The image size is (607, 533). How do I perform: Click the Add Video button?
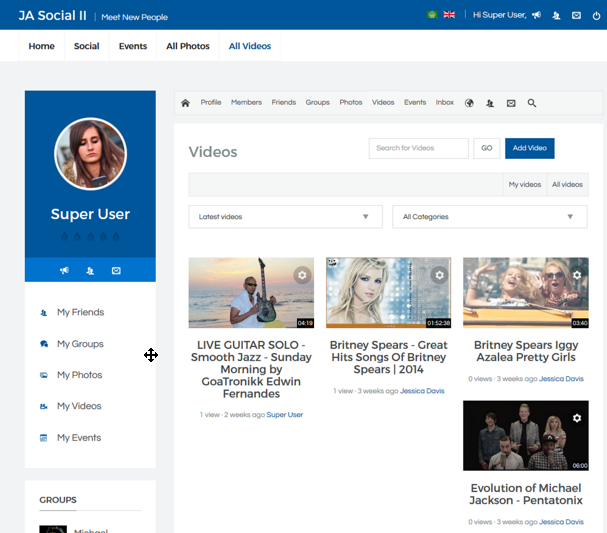(530, 148)
